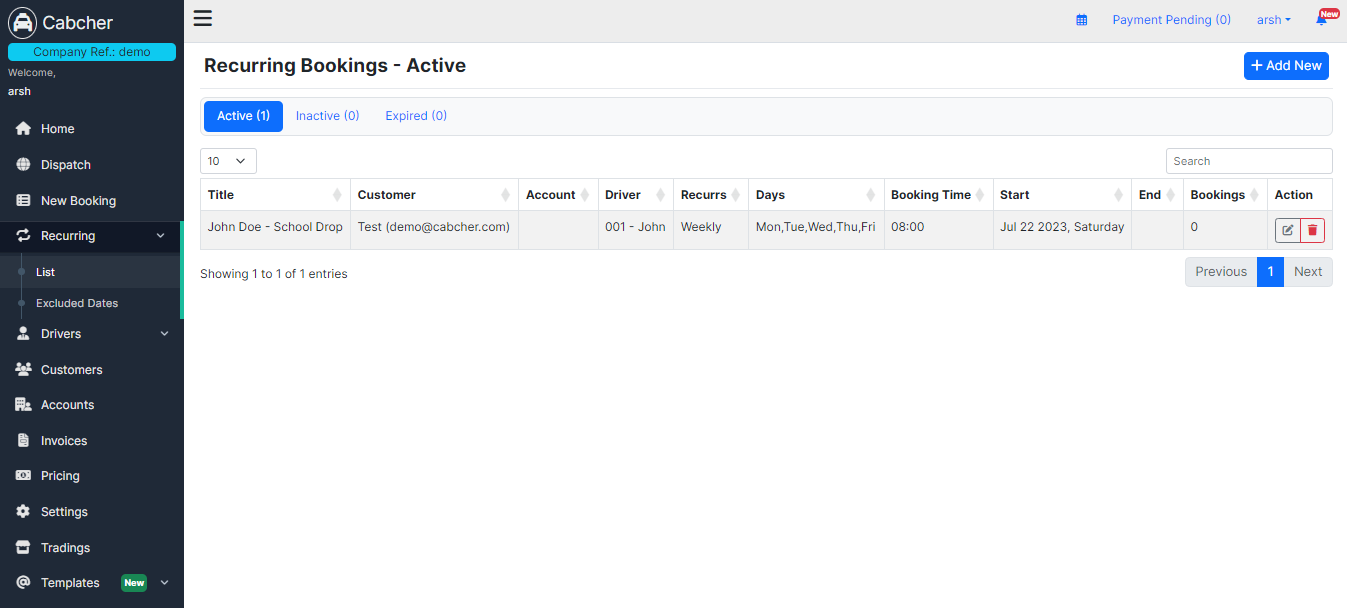Click the edit icon for John Doe booking
This screenshot has width=1347, height=608.
click(x=1288, y=231)
